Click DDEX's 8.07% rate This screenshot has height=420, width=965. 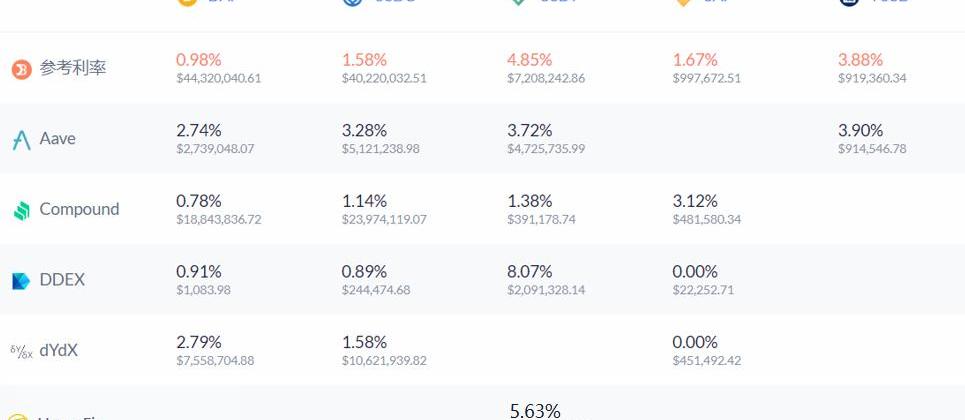tap(529, 271)
